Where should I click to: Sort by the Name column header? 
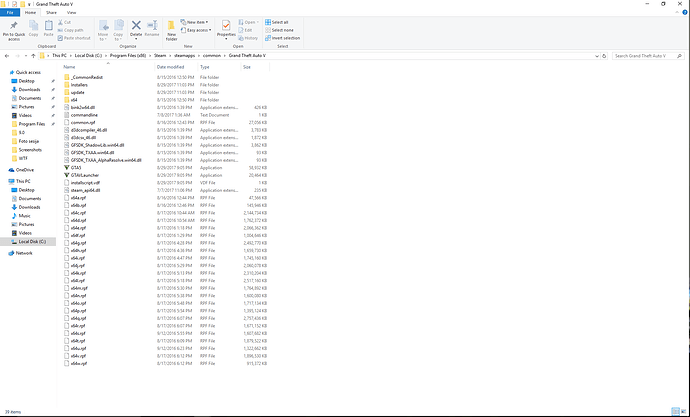70,67
